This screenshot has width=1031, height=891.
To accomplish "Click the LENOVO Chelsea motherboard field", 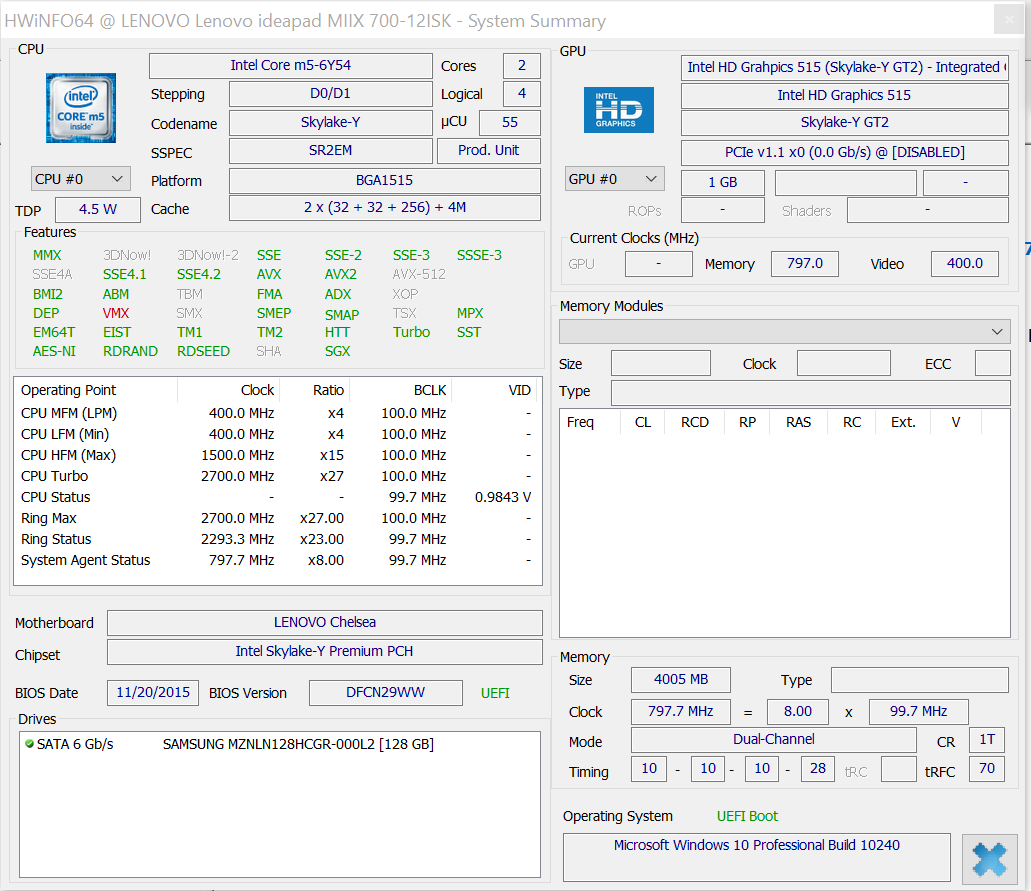I will (x=324, y=623).
